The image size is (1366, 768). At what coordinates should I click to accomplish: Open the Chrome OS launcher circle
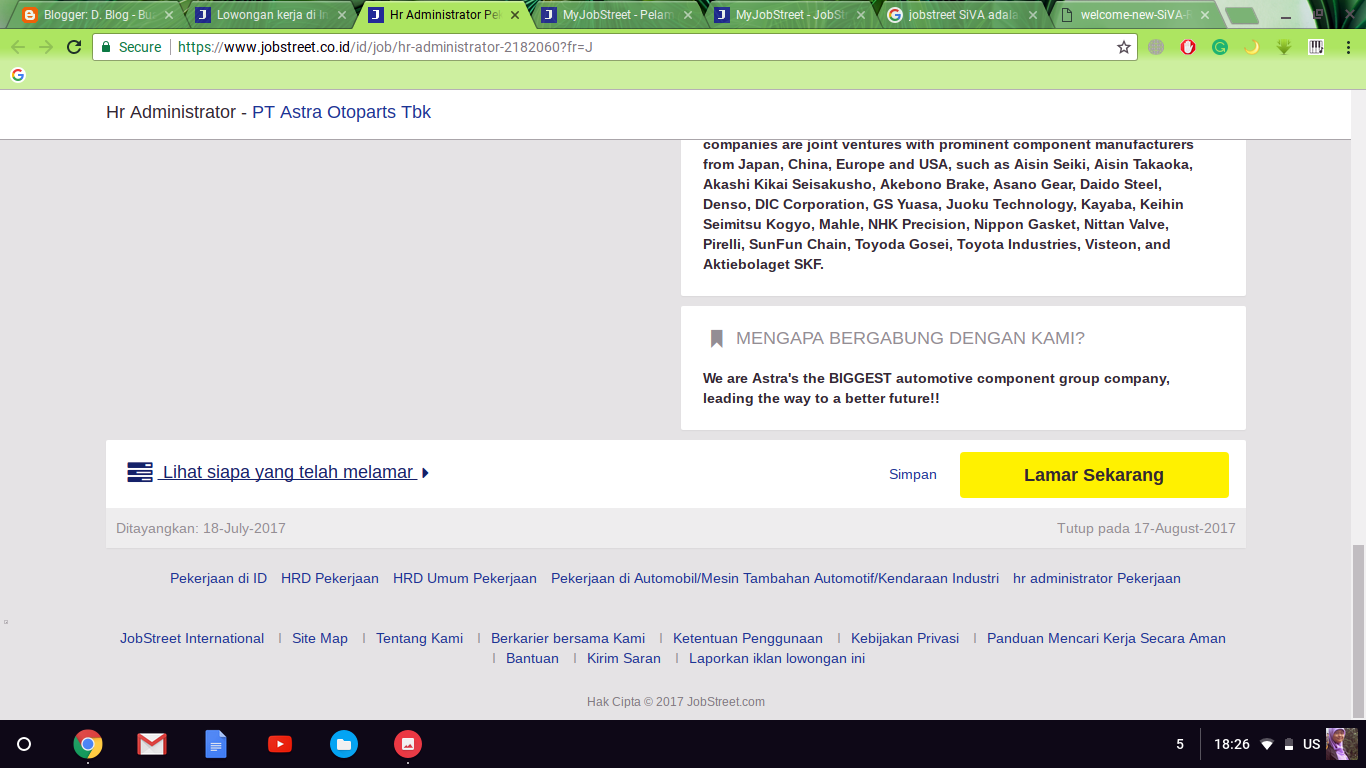coord(24,744)
